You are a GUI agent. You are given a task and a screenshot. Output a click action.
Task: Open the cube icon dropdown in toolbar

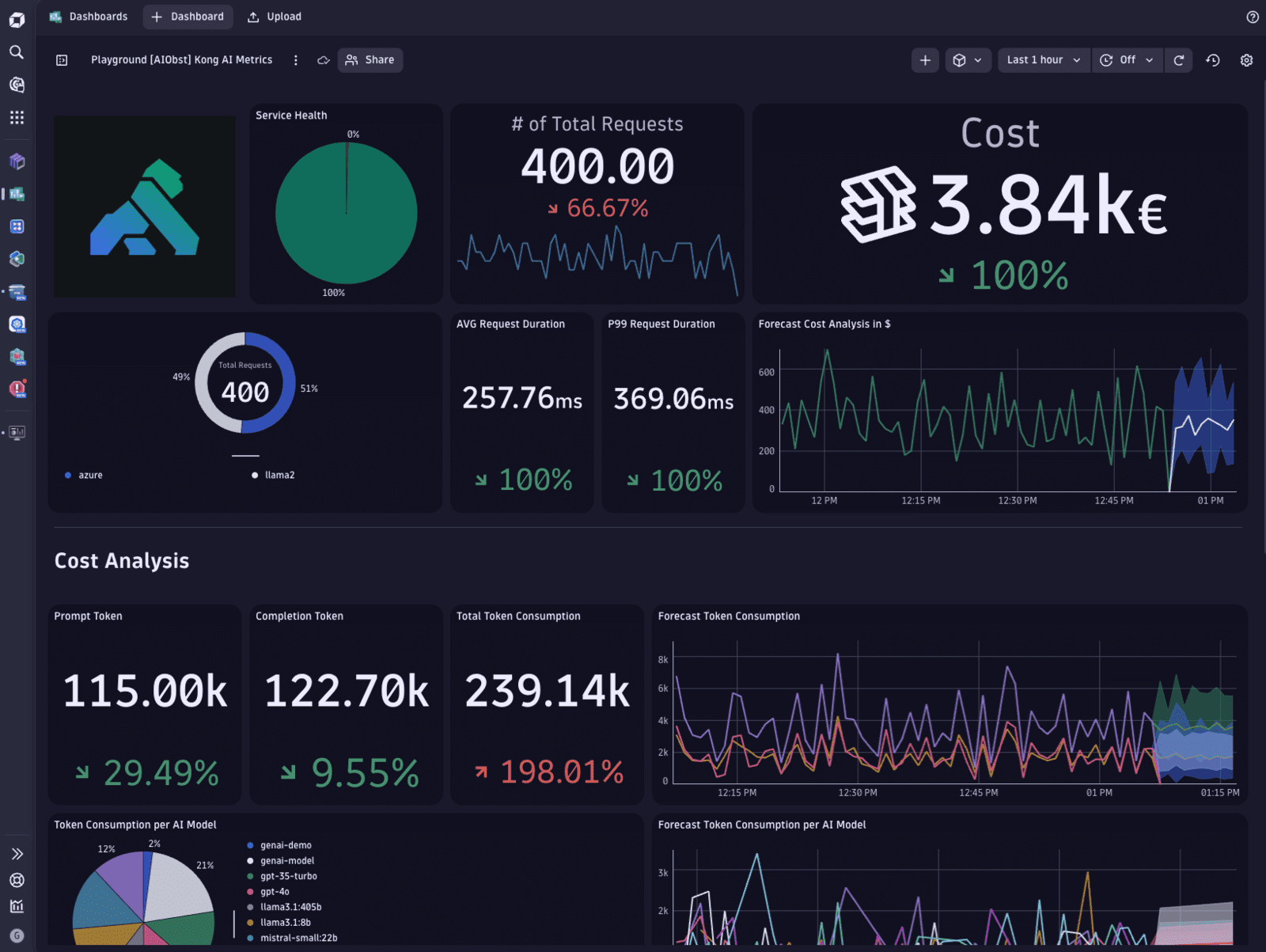pyautogui.click(x=968, y=59)
